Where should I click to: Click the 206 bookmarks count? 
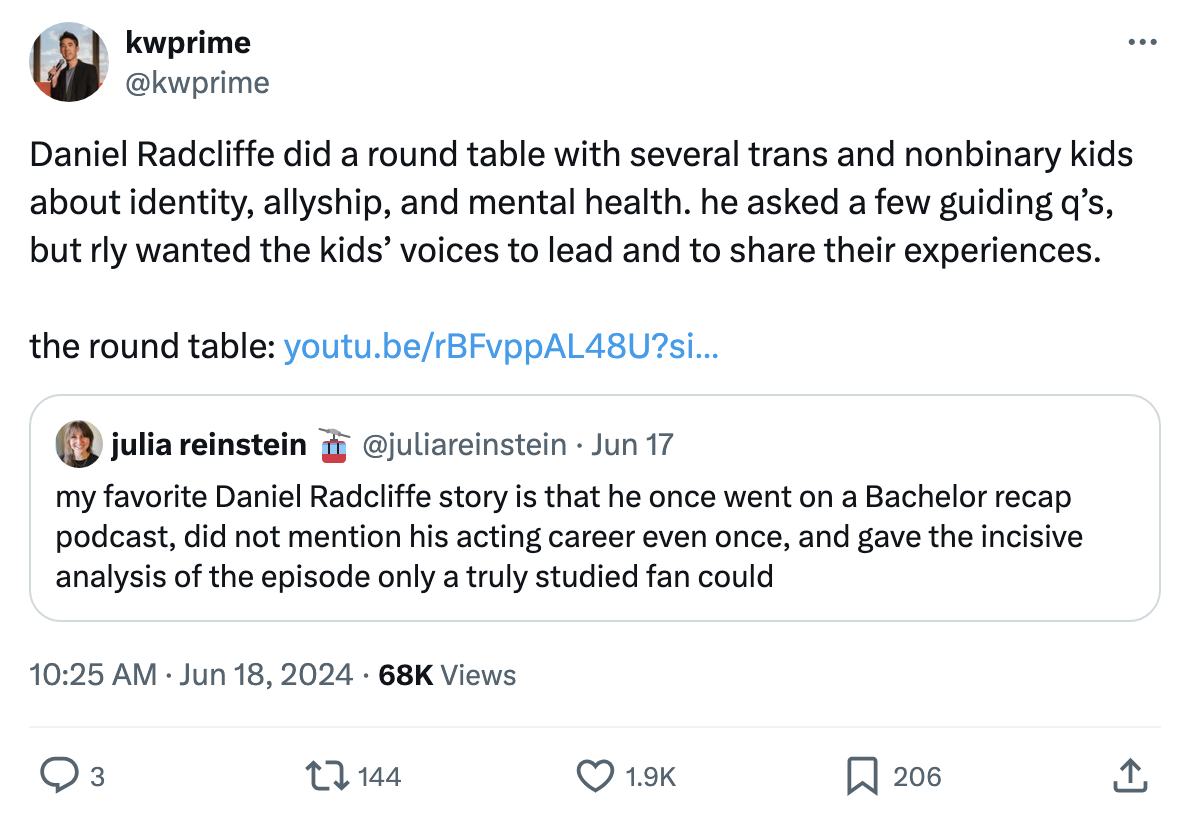917,776
